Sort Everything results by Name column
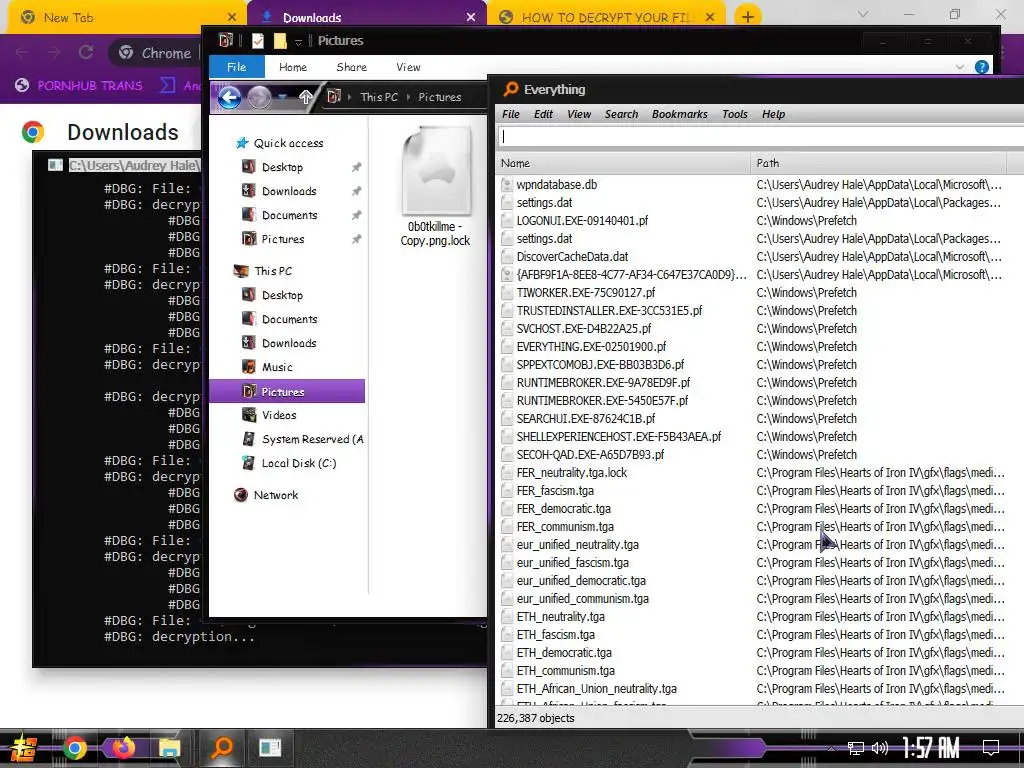 [622, 163]
